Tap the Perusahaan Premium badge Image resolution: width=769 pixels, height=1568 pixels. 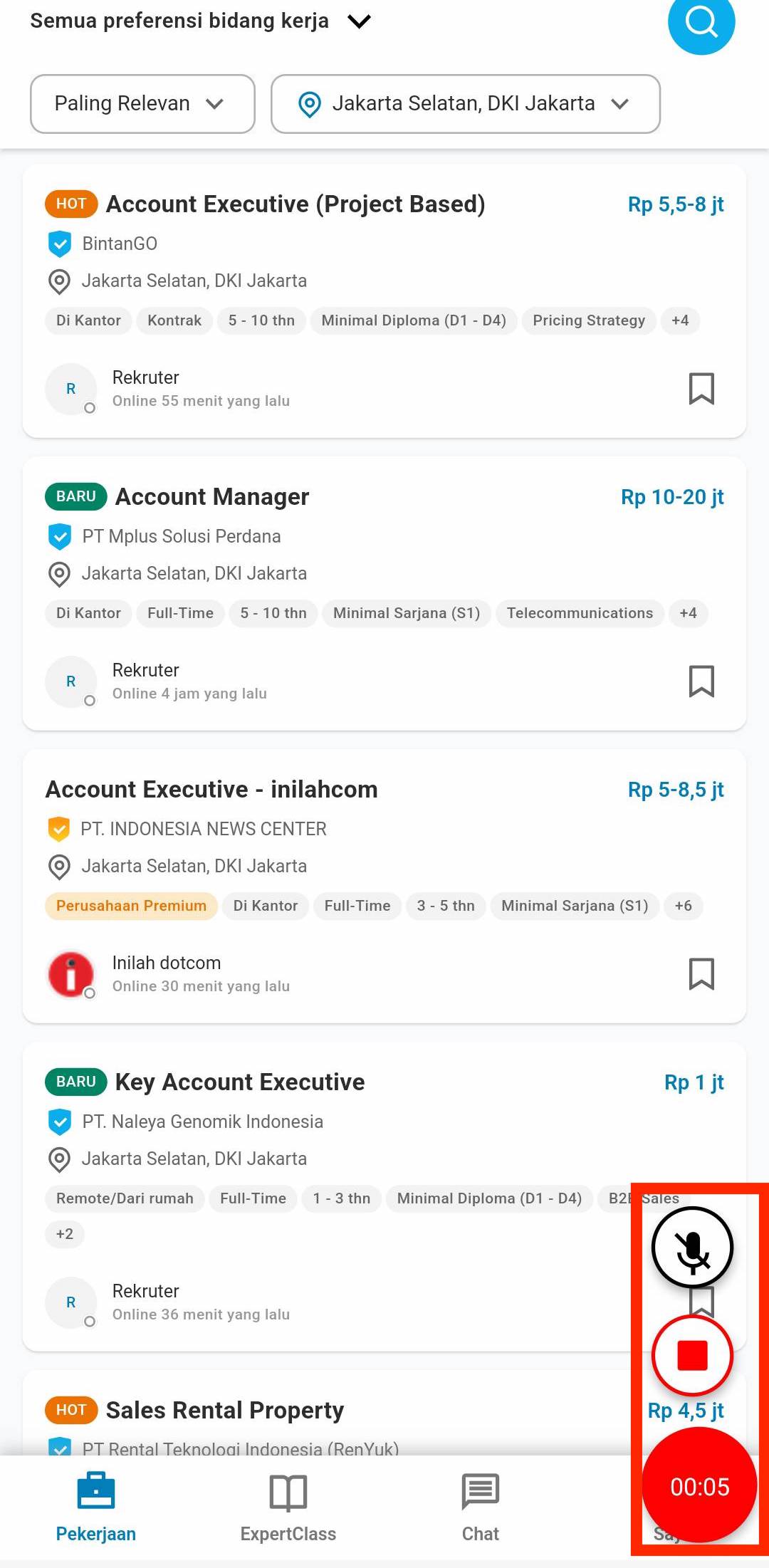pyautogui.click(x=132, y=906)
